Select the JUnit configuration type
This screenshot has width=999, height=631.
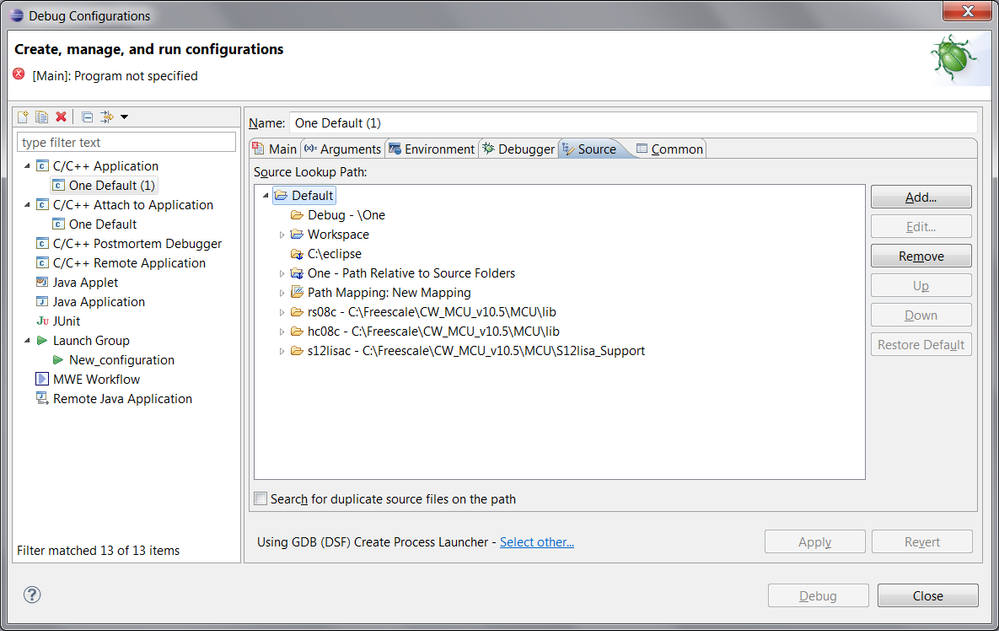tap(66, 321)
